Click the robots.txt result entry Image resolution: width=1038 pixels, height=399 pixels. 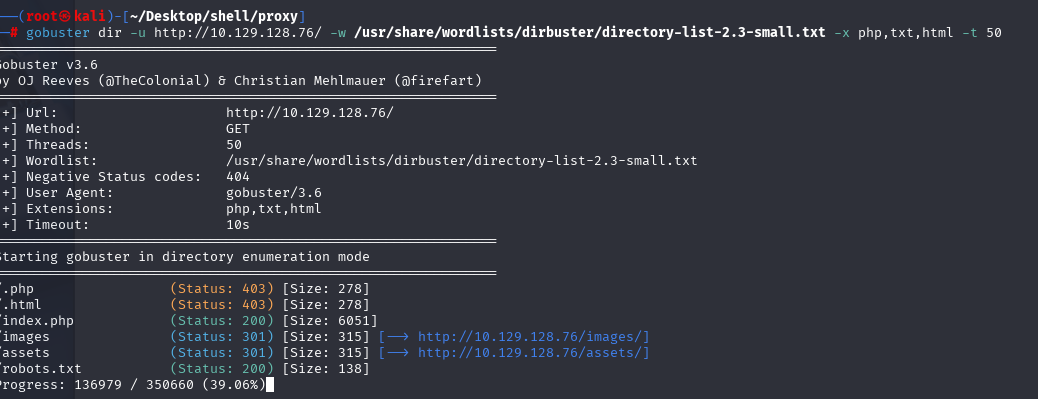pyautogui.click(x=40, y=369)
